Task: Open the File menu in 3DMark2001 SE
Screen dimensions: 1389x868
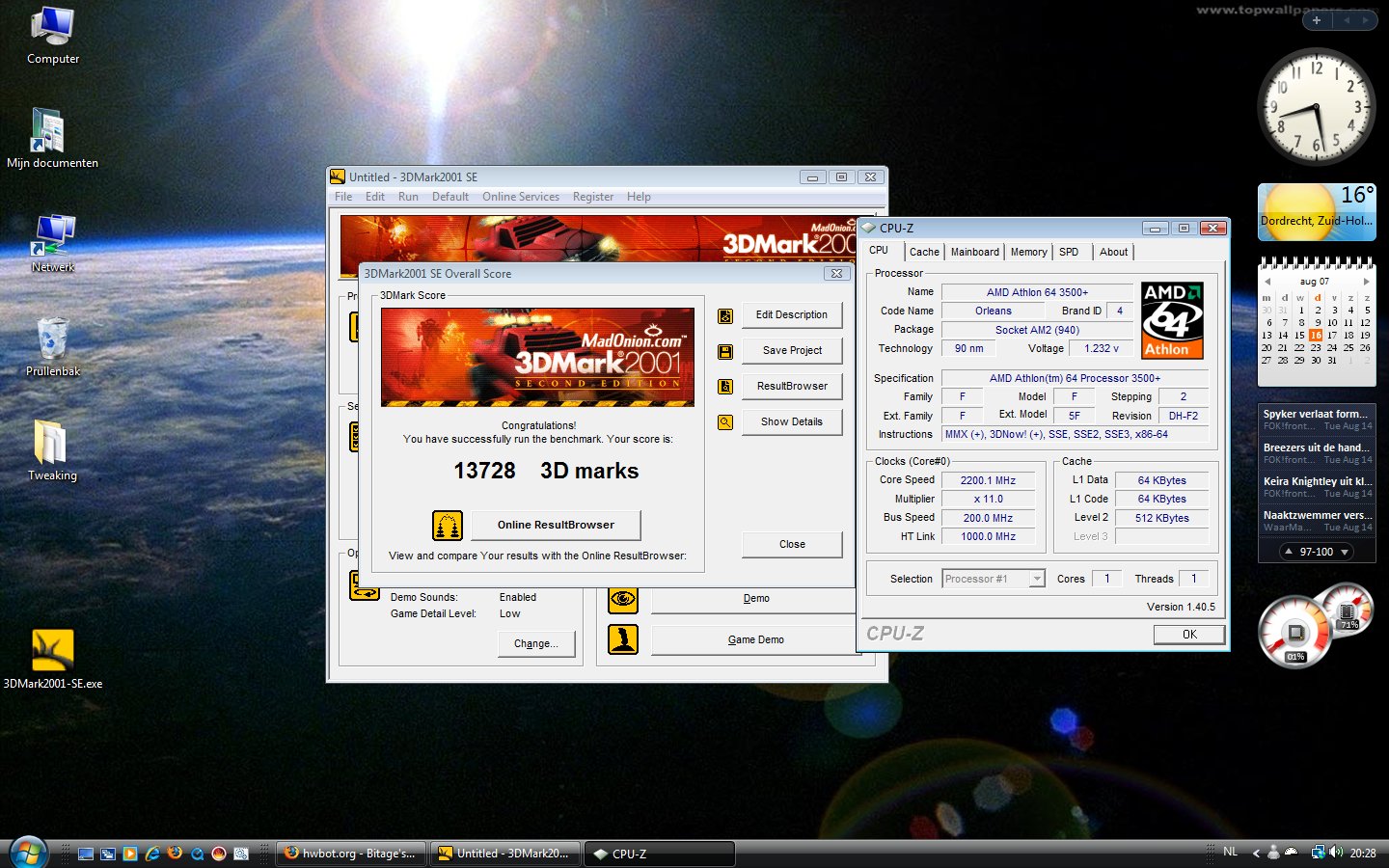Action: 343,197
